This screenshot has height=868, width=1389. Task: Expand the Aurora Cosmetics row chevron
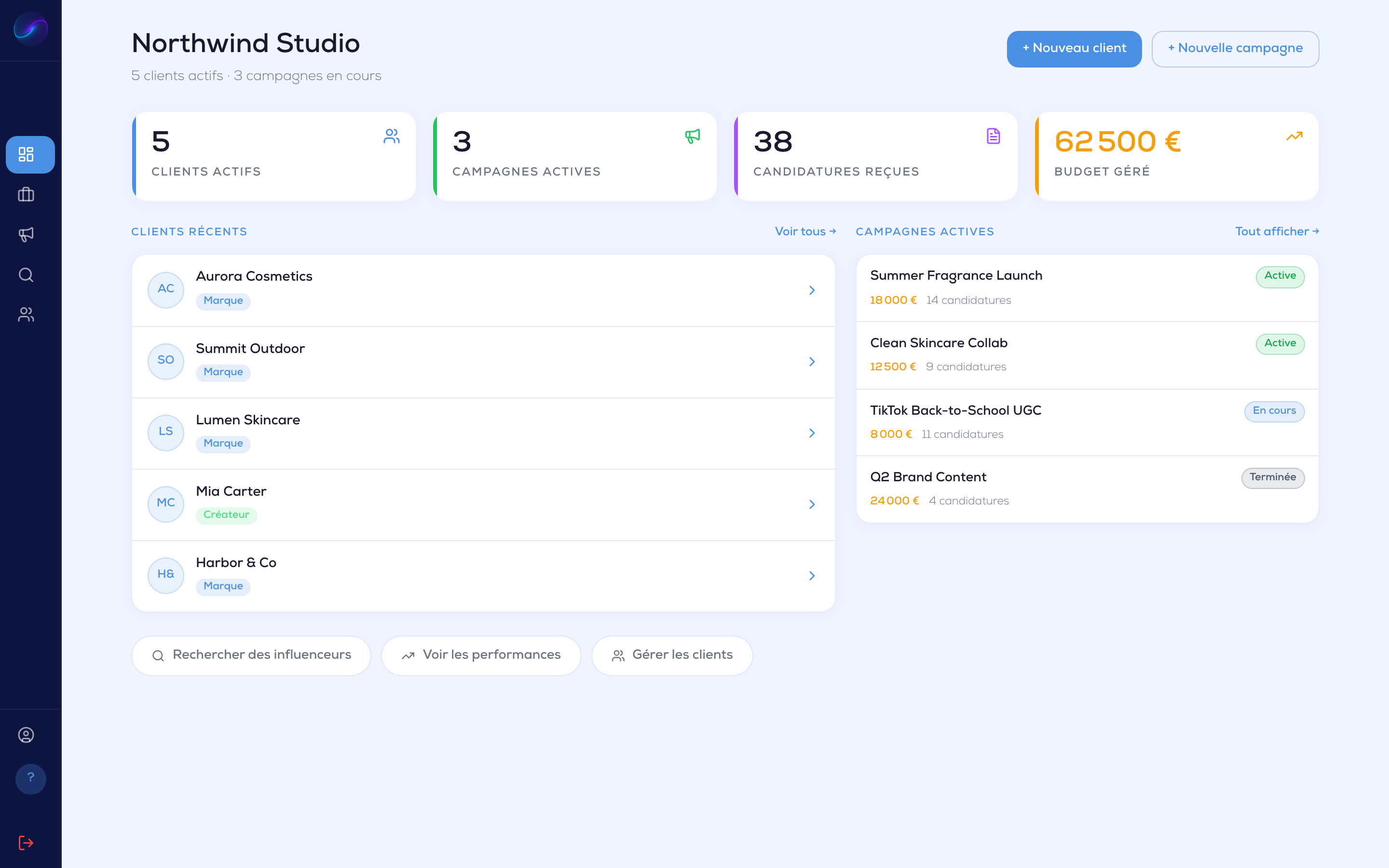[x=812, y=290]
